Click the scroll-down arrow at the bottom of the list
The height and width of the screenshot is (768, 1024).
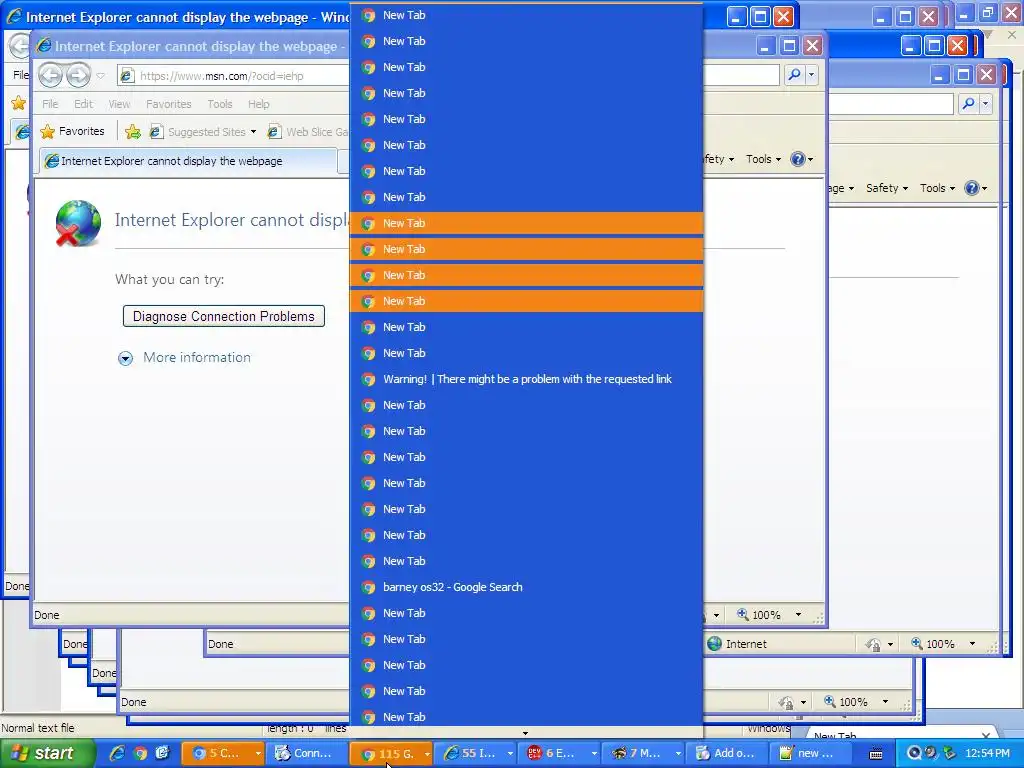[525, 733]
